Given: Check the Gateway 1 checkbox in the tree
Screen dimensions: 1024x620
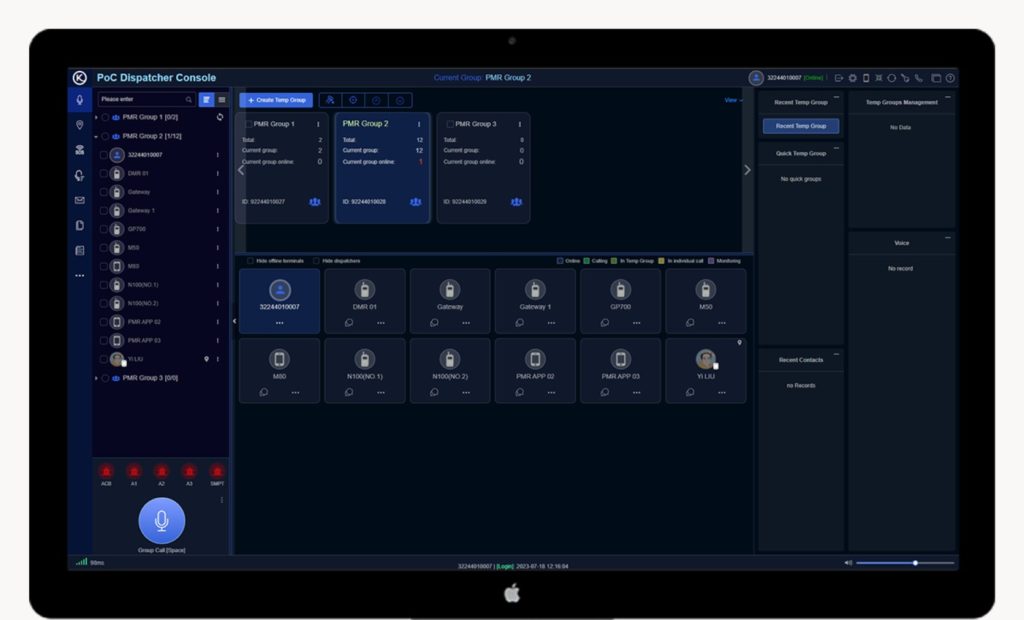Looking at the screenshot, I should 103,211.
